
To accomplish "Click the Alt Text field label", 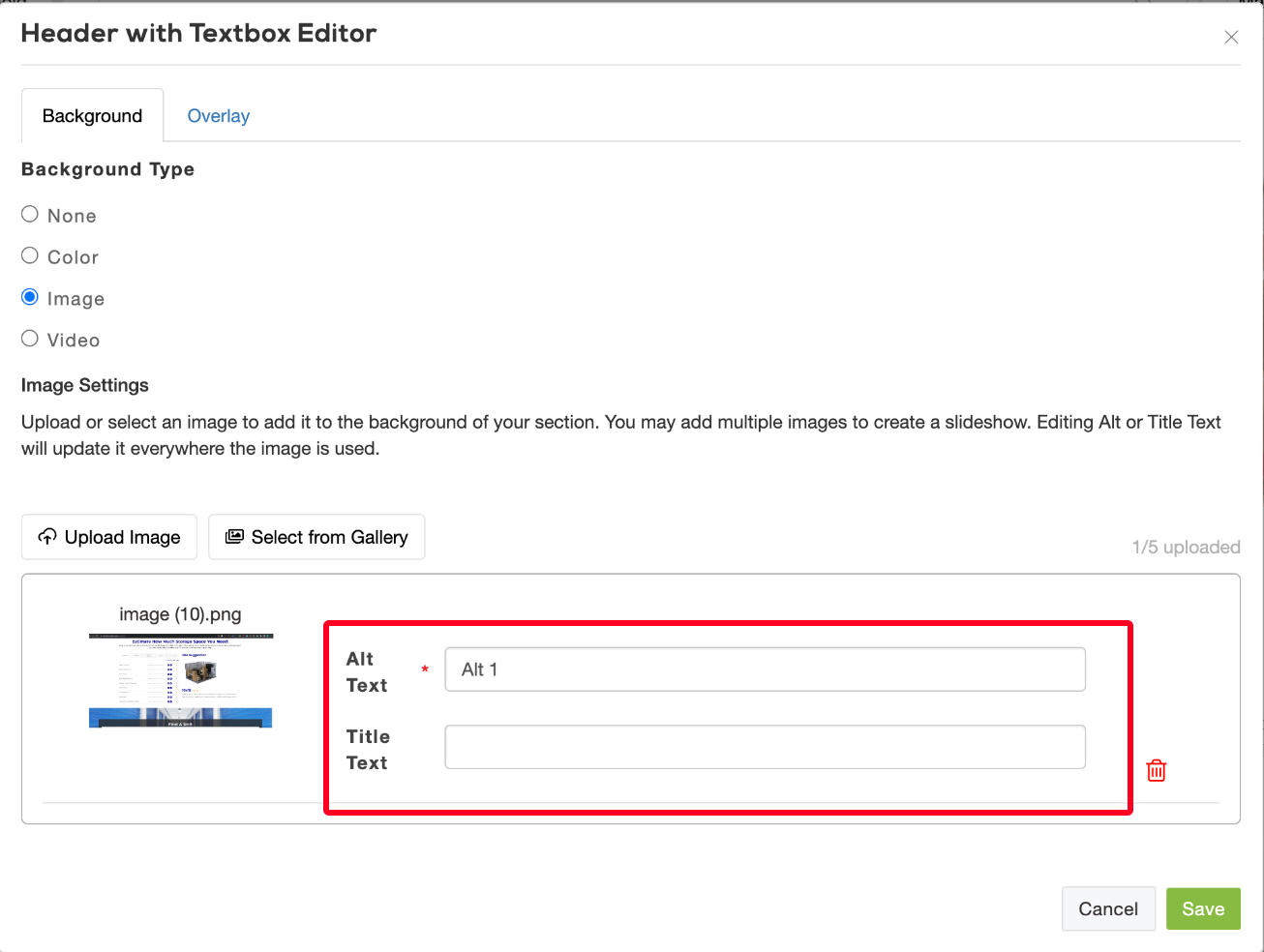I will click(367, 671).
